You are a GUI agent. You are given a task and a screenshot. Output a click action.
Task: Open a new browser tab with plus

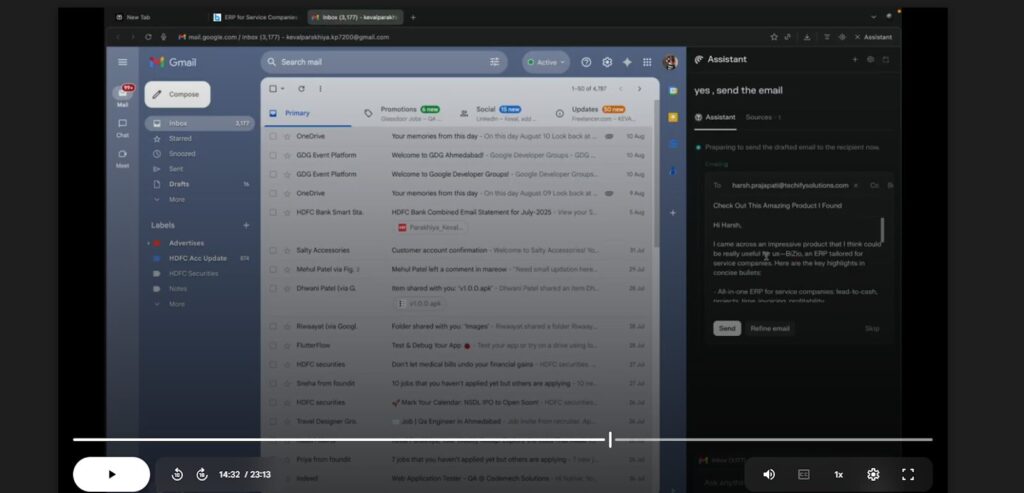click(413, 17)
